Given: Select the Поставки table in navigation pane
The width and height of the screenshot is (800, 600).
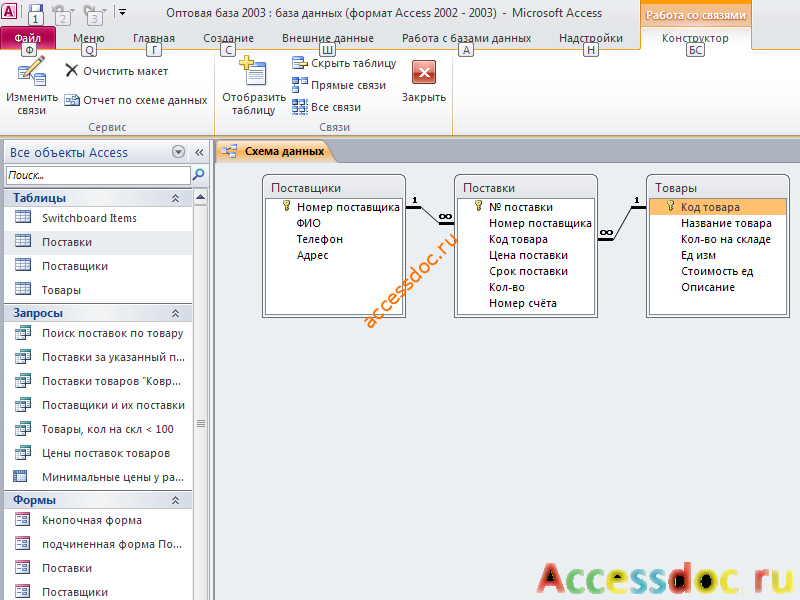Looking at the screenshot, I should 98,242.
